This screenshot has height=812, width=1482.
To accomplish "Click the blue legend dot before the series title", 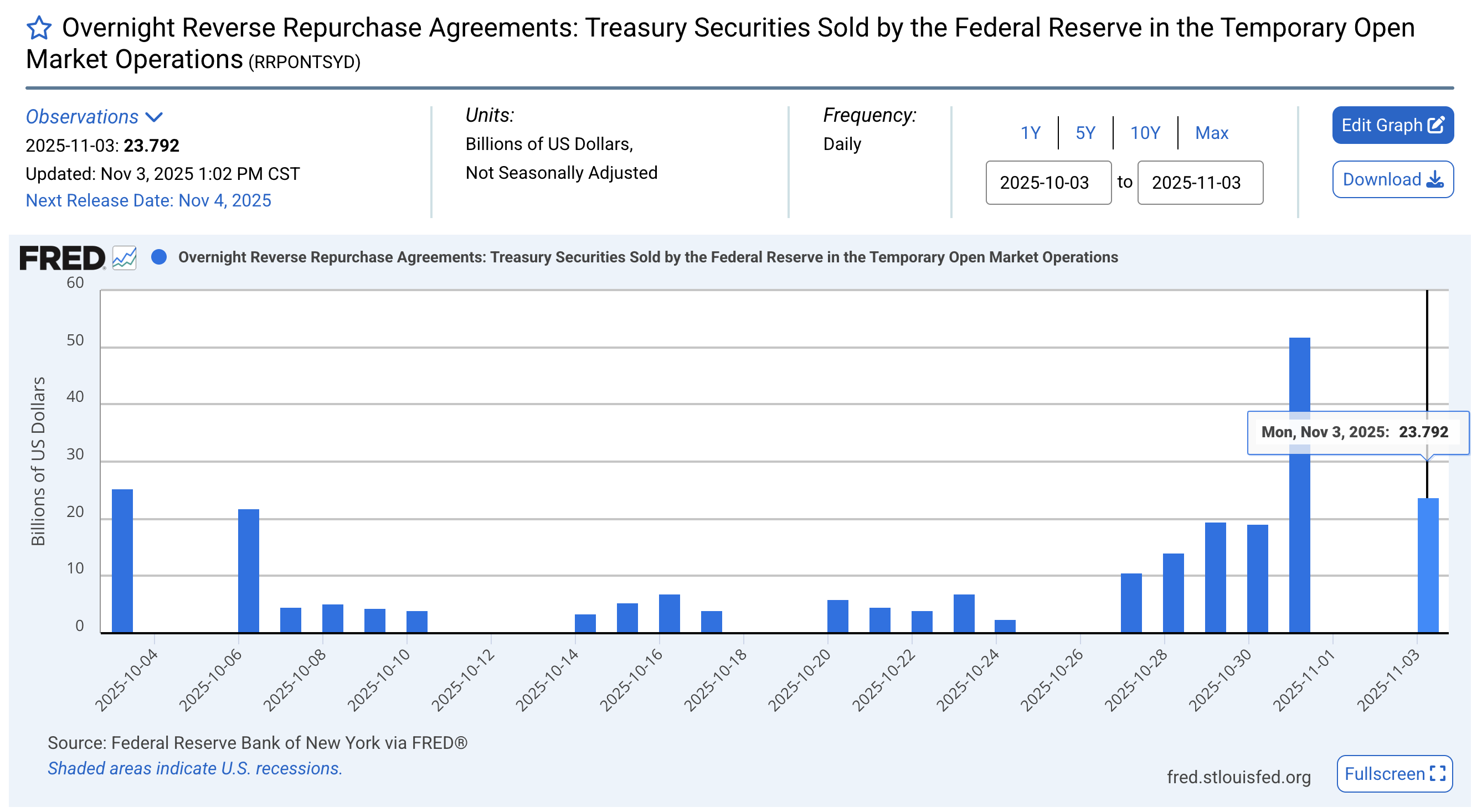I will pos(159,257).
